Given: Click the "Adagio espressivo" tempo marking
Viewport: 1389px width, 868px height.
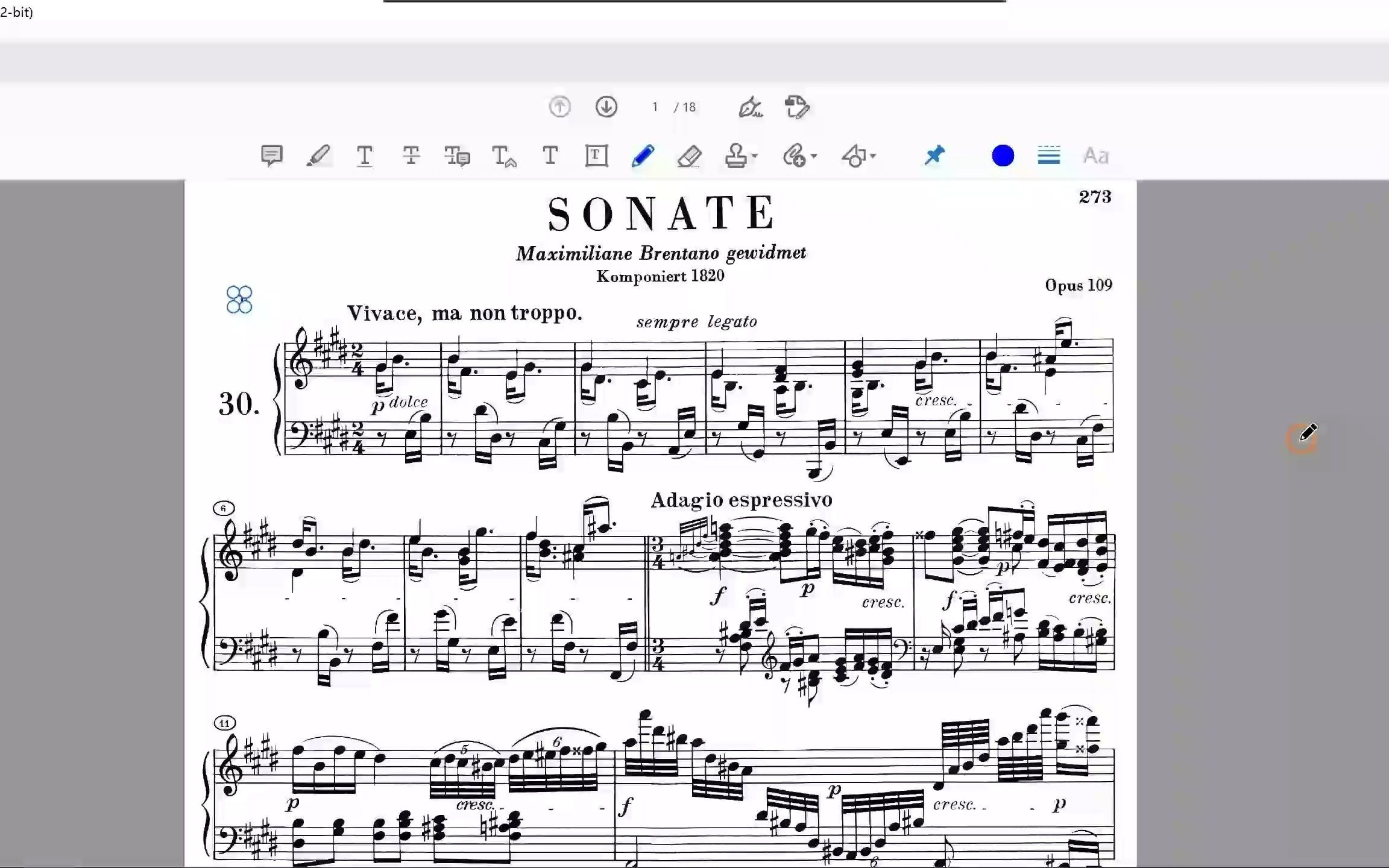Looking at the screenshot, I should click(742, 500).
